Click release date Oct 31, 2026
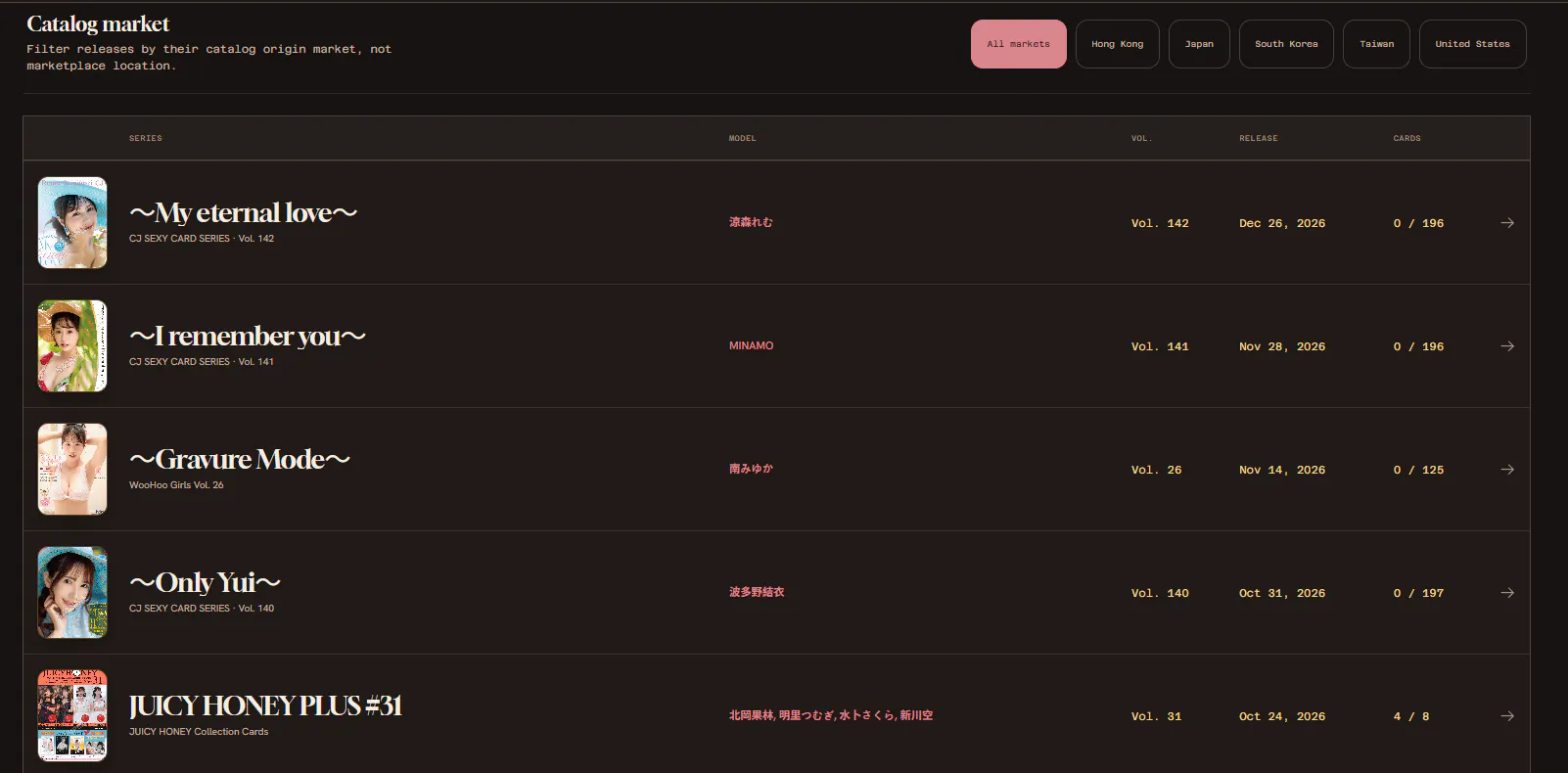This screenshot has width=1568, height=773. (x=1282, y=593)
